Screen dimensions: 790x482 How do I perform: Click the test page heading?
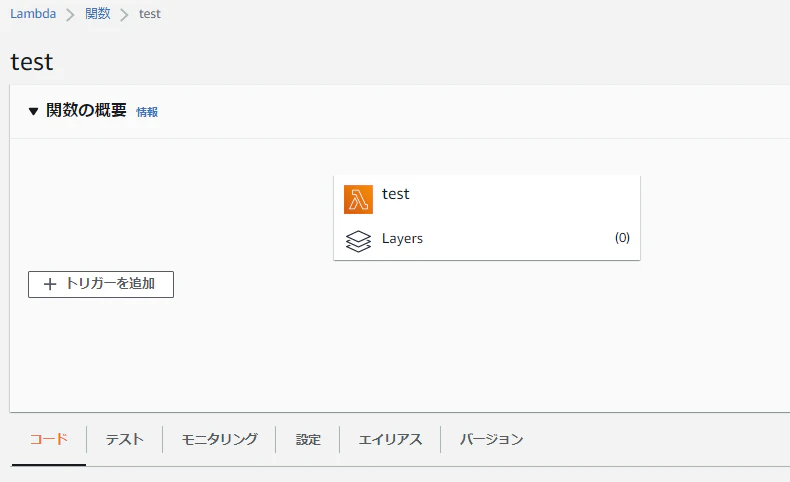32,62
